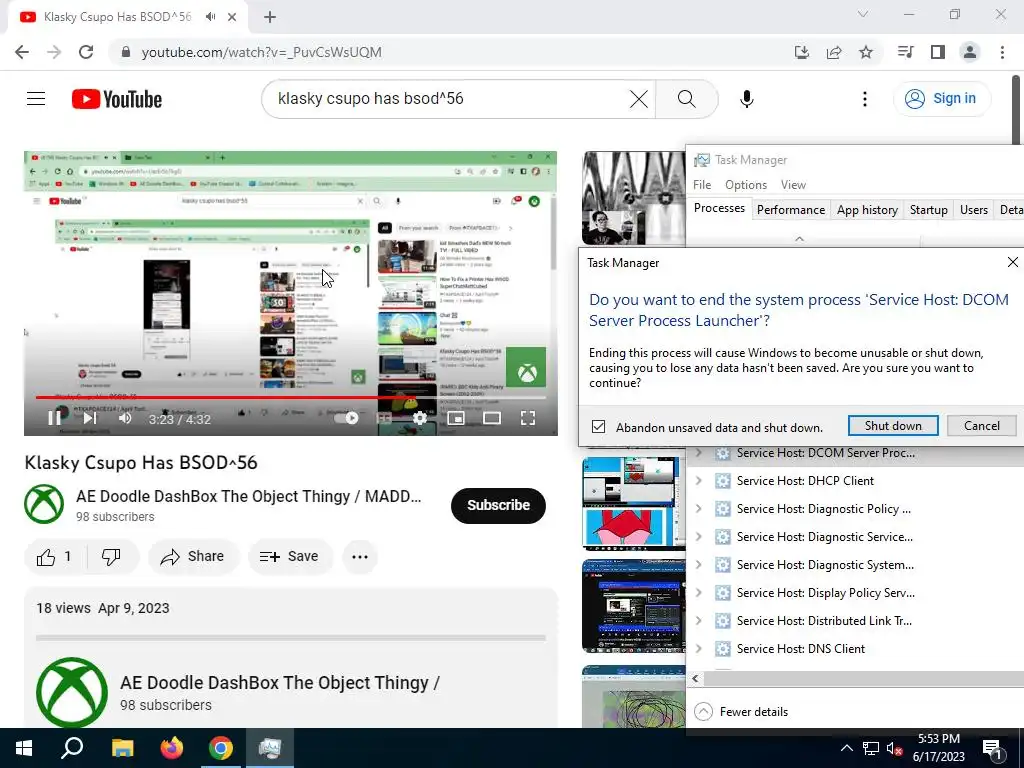1024x768 pixels.
Task: Seek on the red video progress bar
Action: (x=291, y=397)
